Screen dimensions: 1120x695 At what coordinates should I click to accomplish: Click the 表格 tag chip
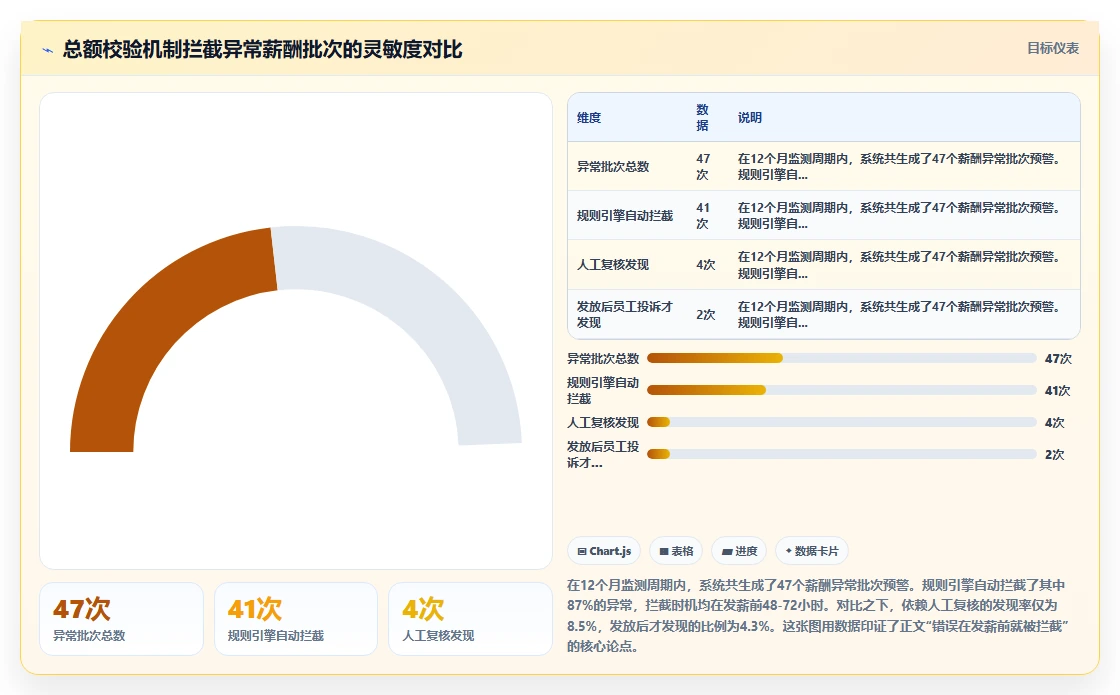click(676, 551)
